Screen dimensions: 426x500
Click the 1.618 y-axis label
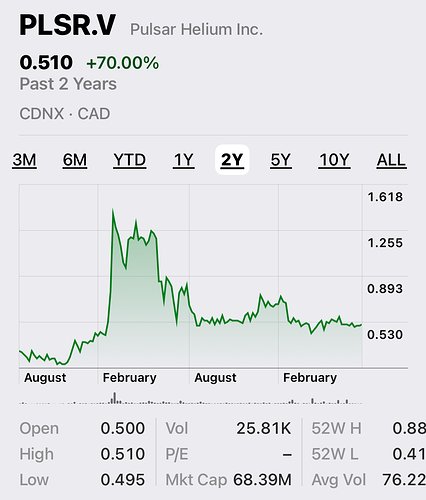(385, 197)
